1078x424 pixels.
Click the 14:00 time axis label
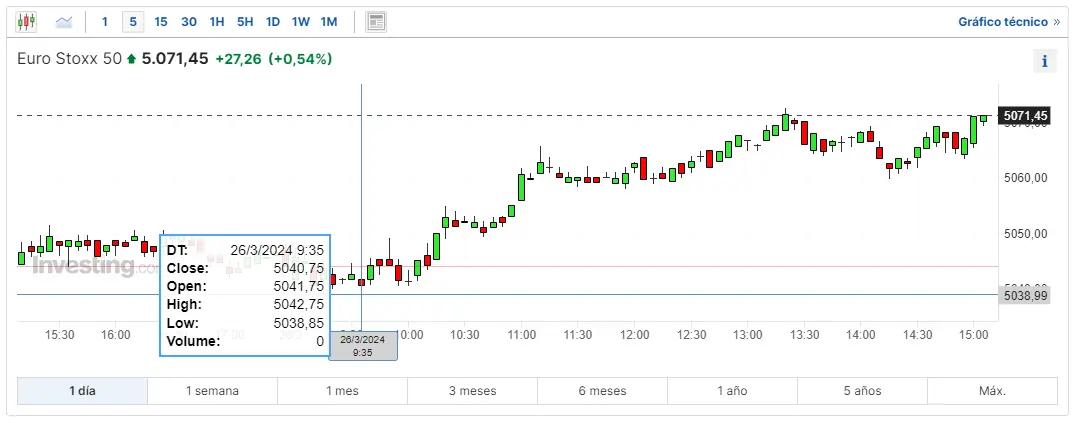[861, 335]
